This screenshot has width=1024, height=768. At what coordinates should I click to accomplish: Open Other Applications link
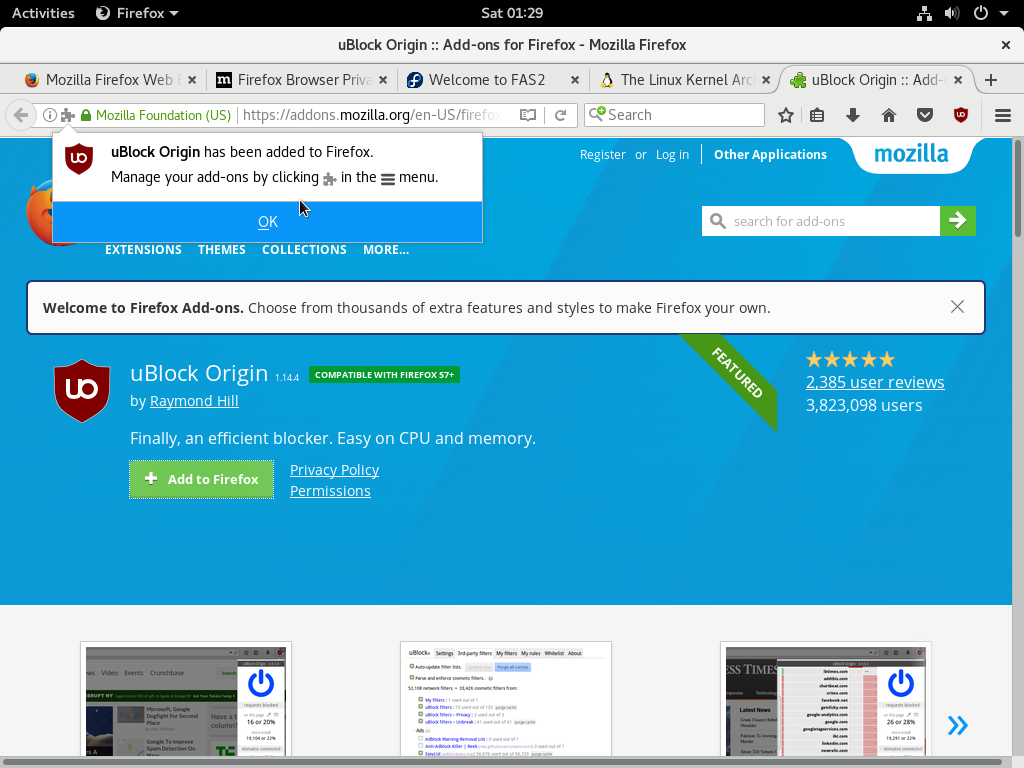770,155
